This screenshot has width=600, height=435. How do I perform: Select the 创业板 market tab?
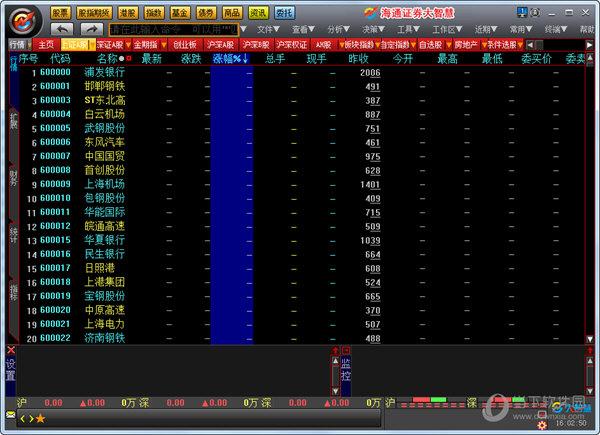(185, 45)
